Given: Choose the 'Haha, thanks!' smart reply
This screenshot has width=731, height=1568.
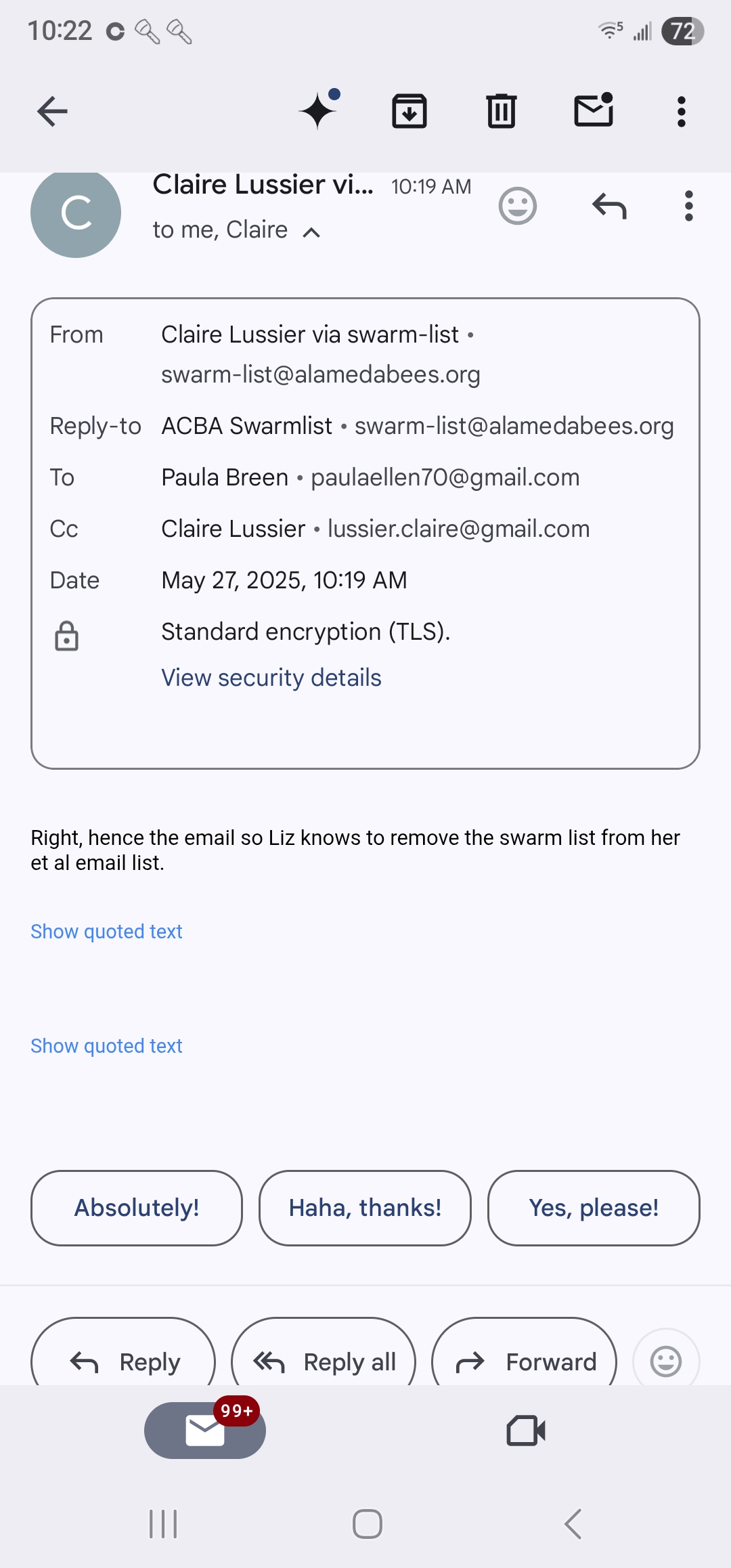Looking at the screenshot, I should click(x=365, y=1208).
